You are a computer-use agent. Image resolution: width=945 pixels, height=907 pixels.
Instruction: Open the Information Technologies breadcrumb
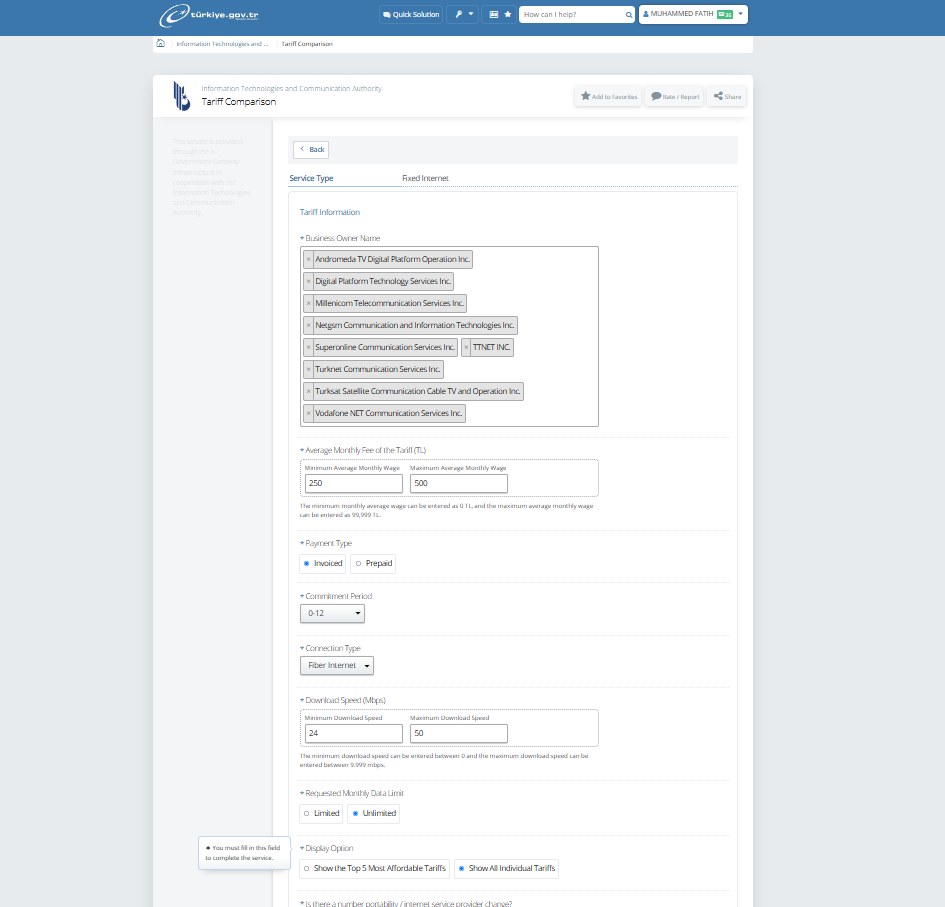[222, 44]
